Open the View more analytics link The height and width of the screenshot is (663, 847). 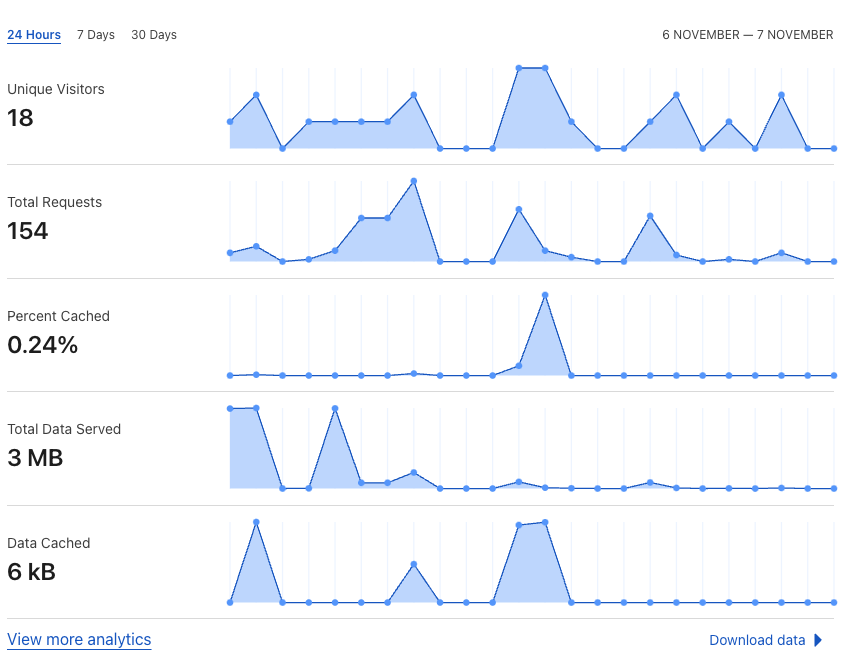79,640
